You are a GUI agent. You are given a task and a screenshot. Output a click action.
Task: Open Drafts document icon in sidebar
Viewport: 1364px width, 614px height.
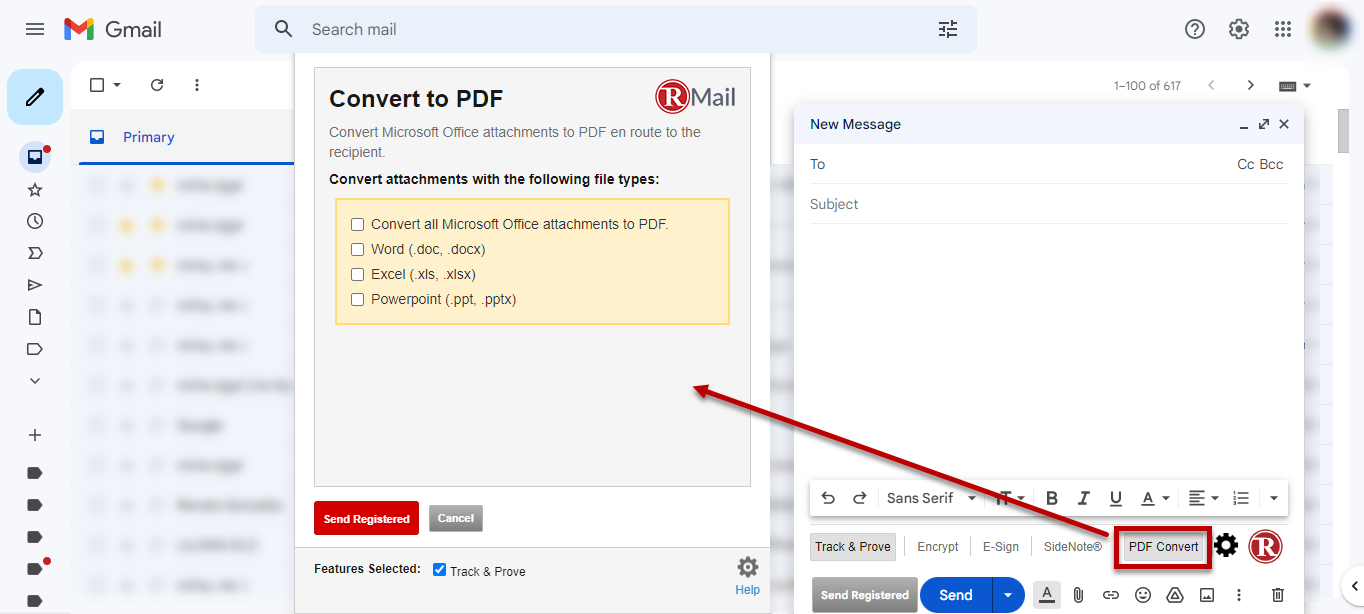tap(35, 317)
